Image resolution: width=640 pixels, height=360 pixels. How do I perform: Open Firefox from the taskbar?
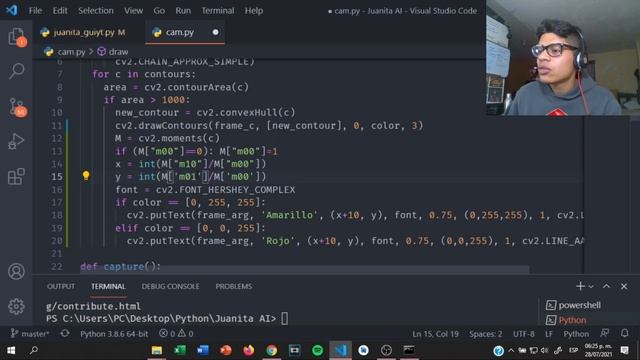(248, 350)
